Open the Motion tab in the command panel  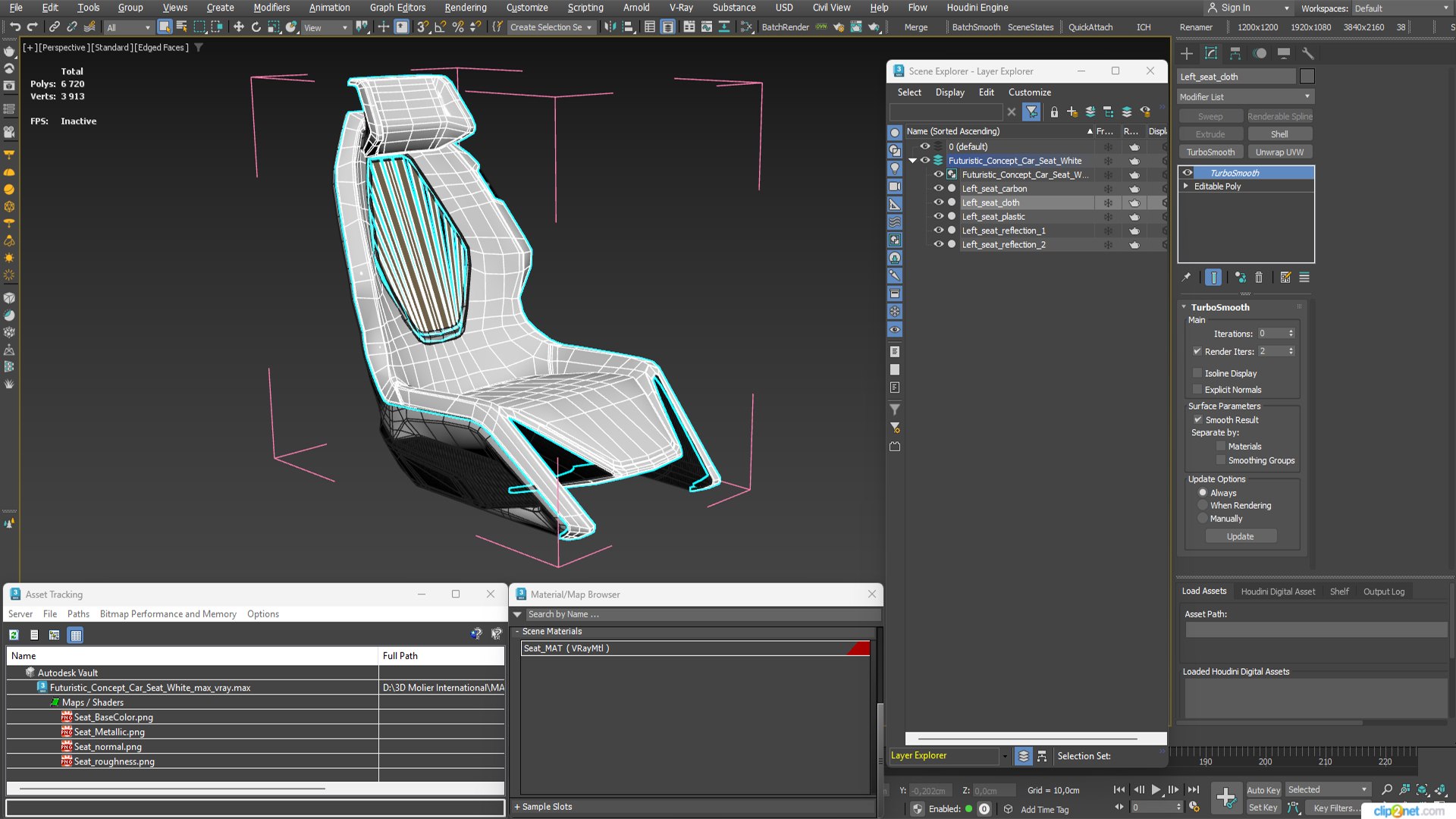click(x=1260, y=53)
